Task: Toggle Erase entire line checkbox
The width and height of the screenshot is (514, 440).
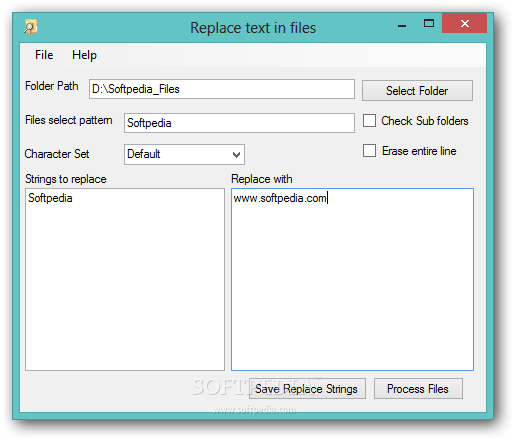Action: click(x=369, y=151)
